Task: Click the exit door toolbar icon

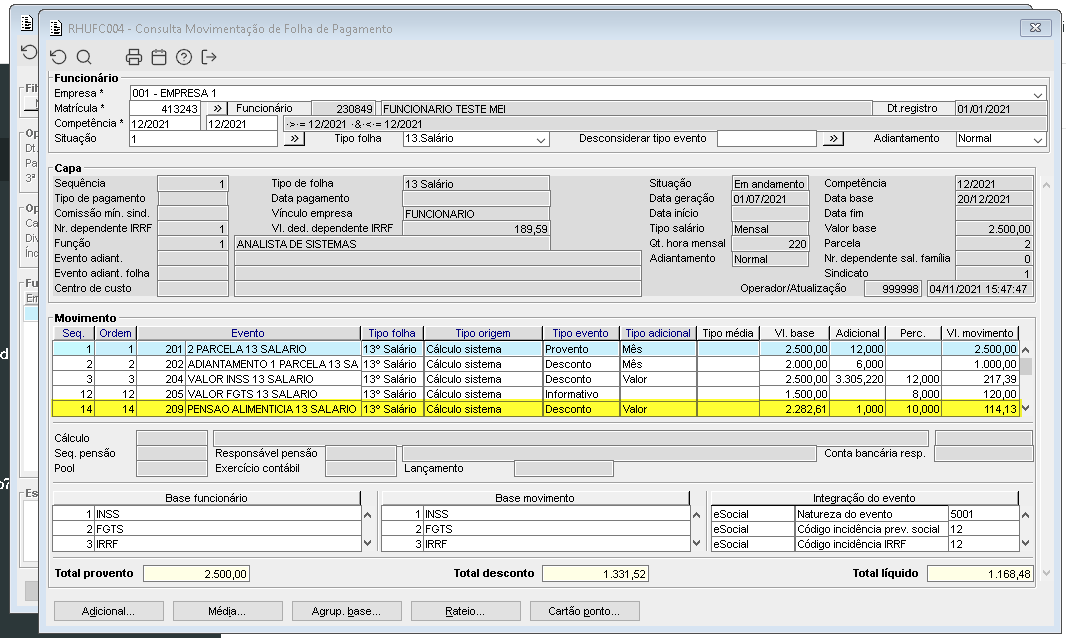Action: pyautogui.click(x=209, y=57)
